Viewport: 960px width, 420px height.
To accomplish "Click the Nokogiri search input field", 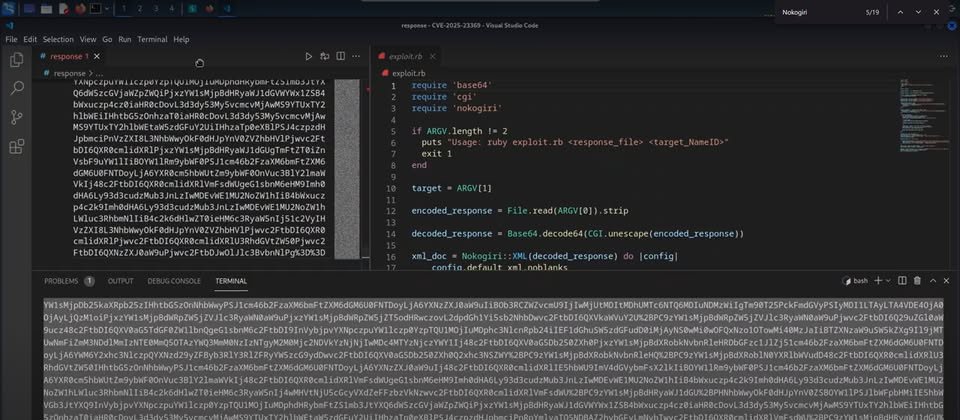I will click(x=817, y=12).
